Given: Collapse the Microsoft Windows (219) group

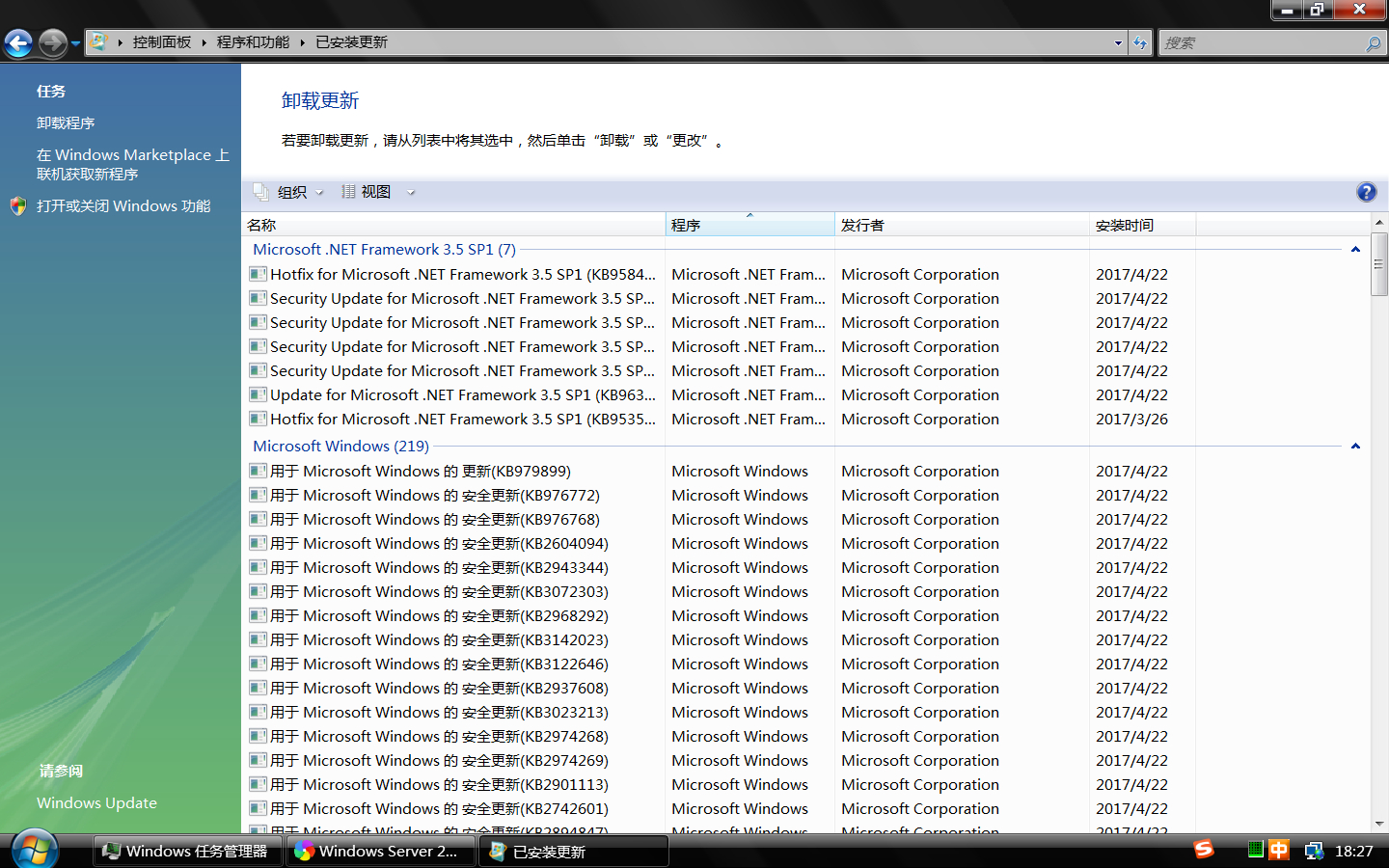Looking at the screenshot, I should coord(1355,446).
